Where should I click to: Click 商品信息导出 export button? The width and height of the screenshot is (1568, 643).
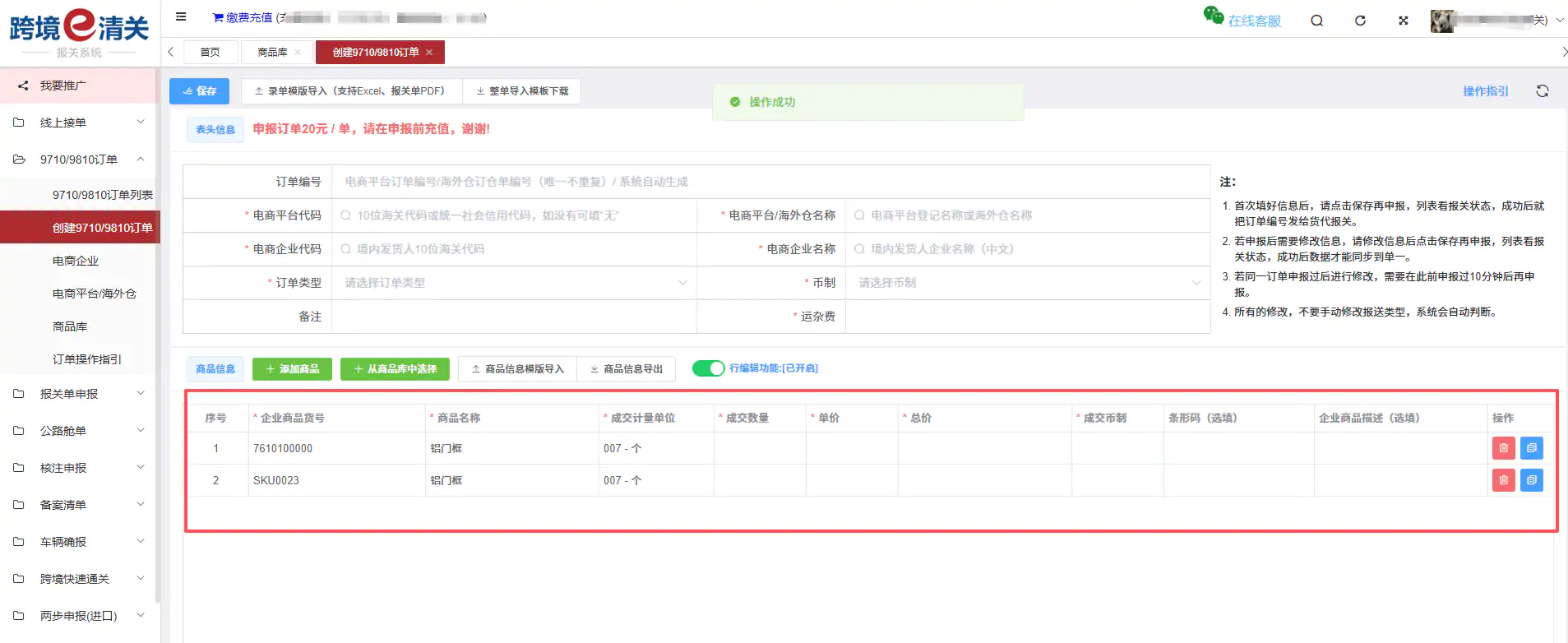click(626, 369)
